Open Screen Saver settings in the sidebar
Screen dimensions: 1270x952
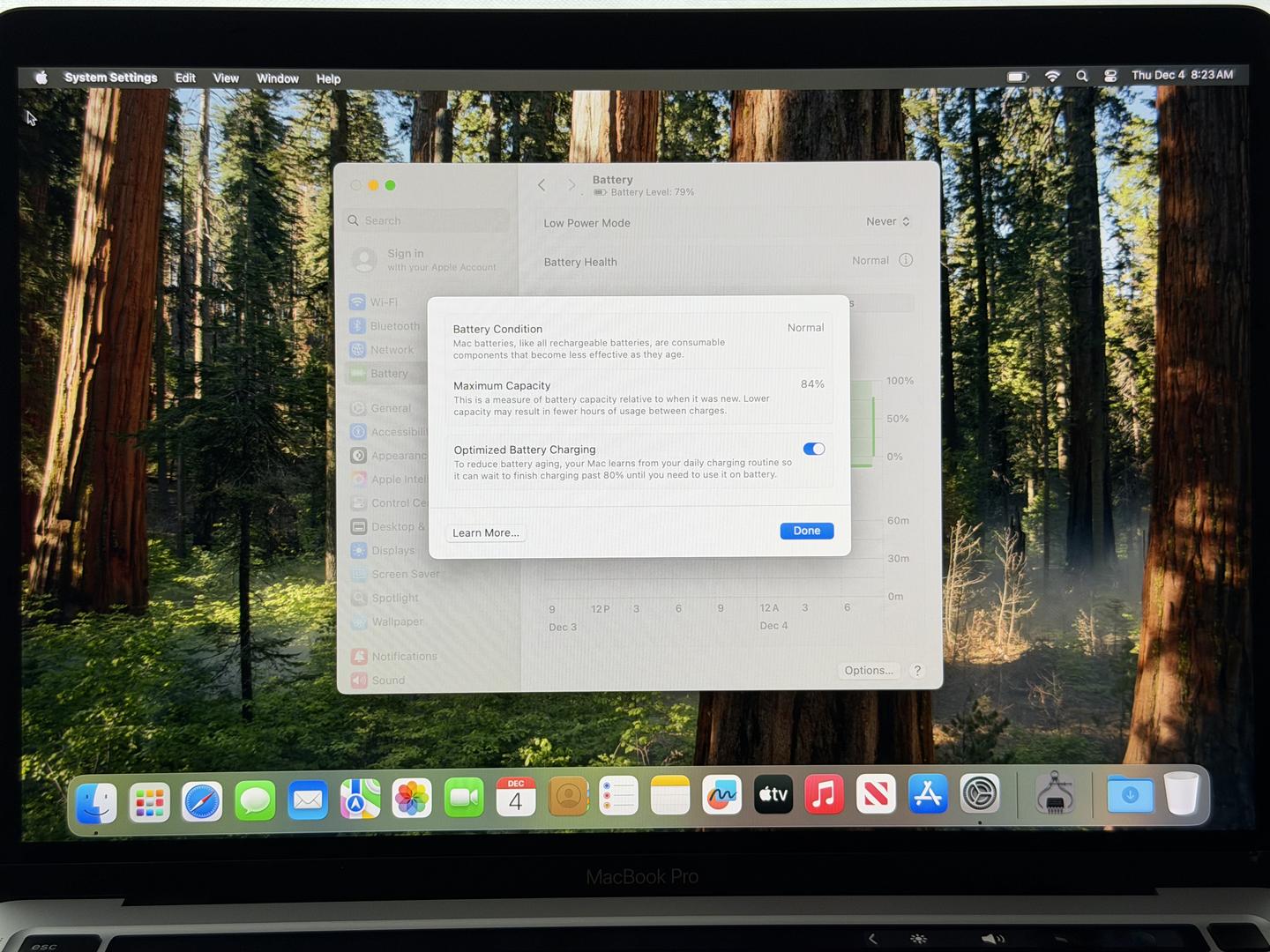coord(395,574)
